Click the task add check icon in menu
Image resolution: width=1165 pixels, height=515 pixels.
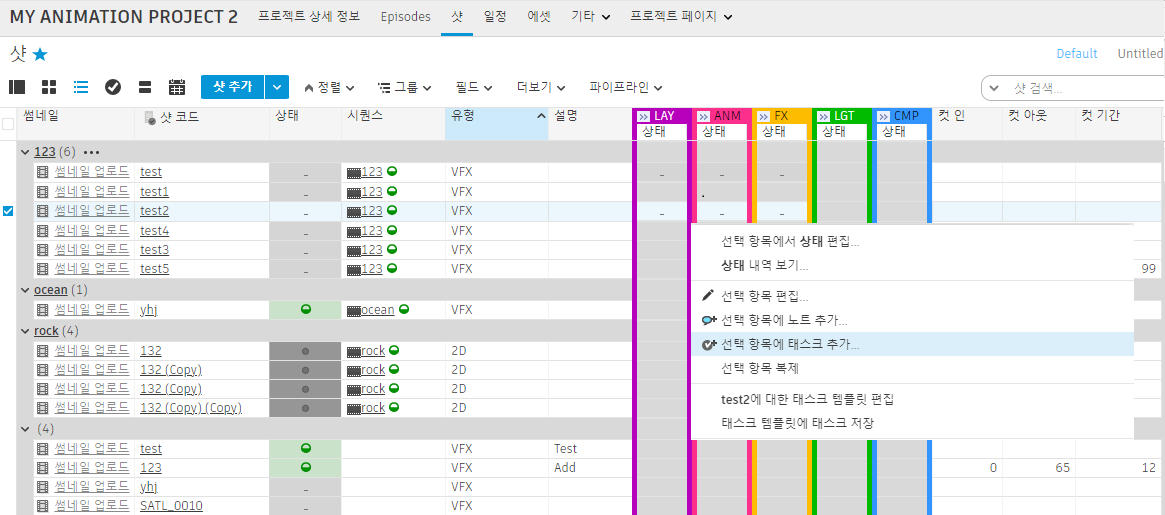click(x=709, y=345)
